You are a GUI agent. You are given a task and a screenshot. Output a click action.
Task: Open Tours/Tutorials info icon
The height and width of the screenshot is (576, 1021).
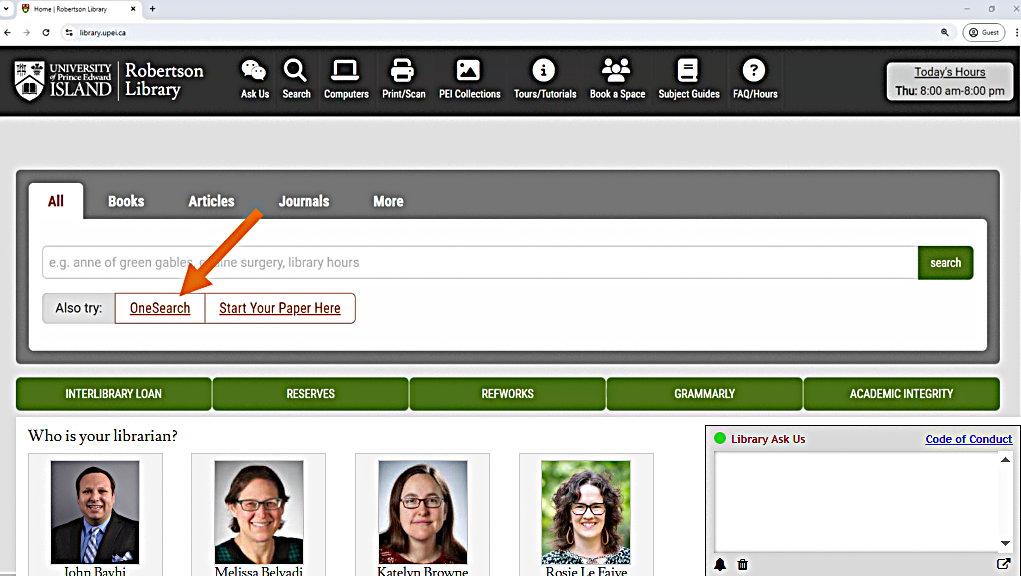point(544,70)
